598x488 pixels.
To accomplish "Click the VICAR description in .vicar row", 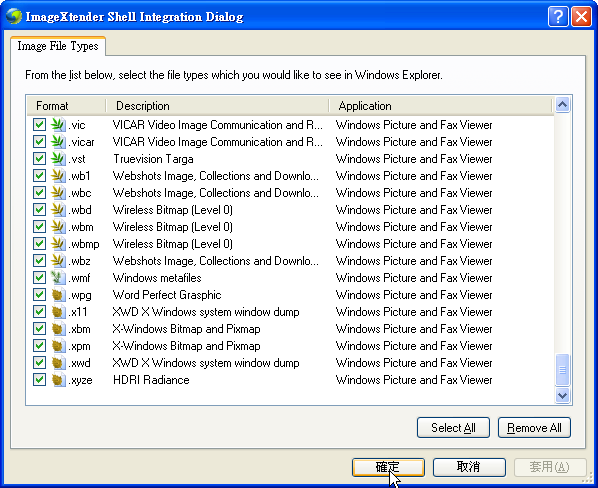I will (x=217, y=142).
